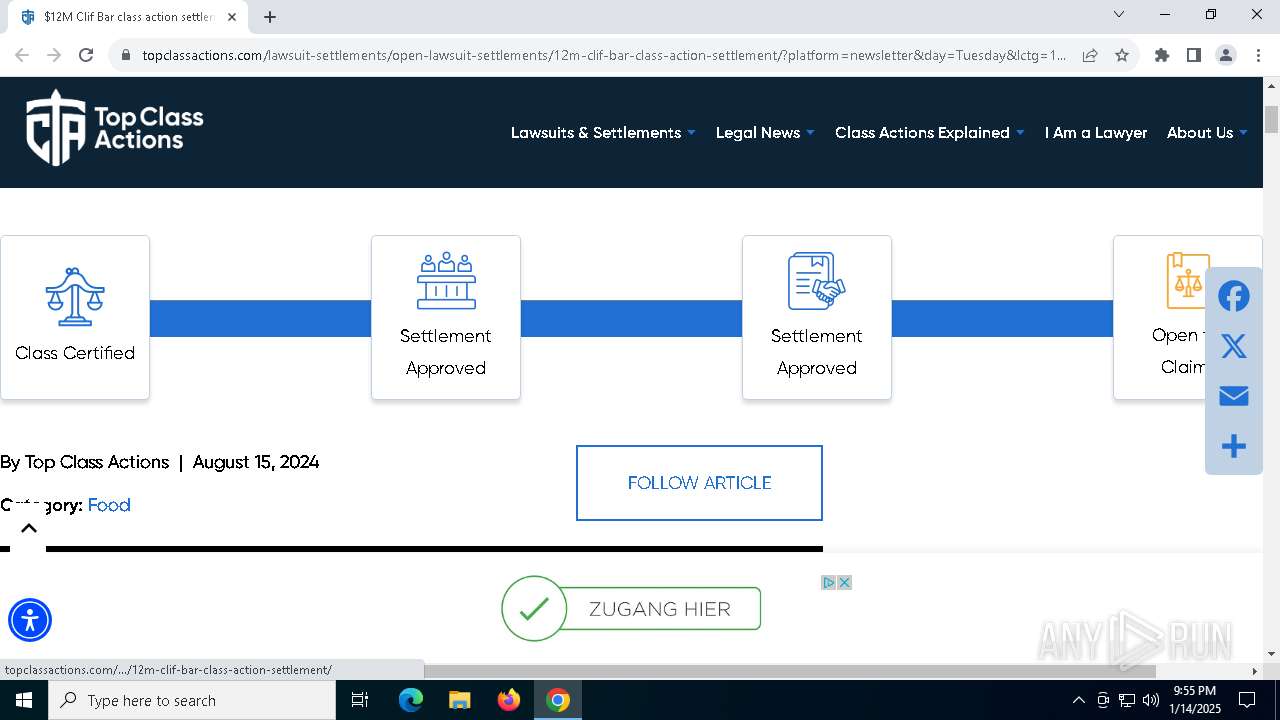Click the taskbar search box

click(x=192, y=700)
